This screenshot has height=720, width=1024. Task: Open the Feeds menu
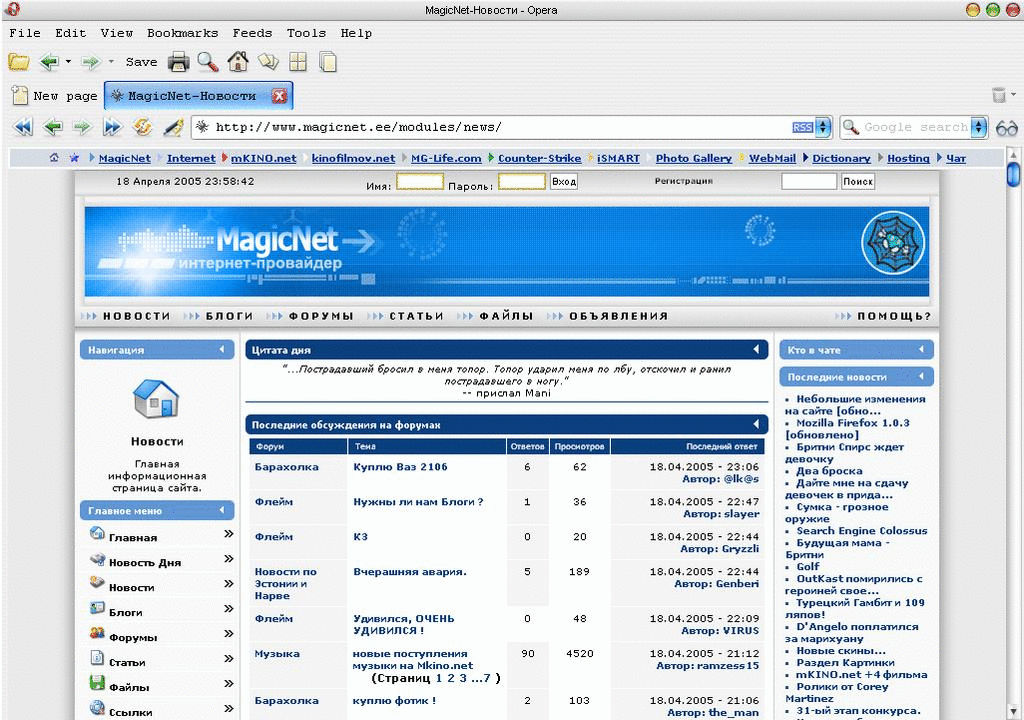tap(252, 33)
